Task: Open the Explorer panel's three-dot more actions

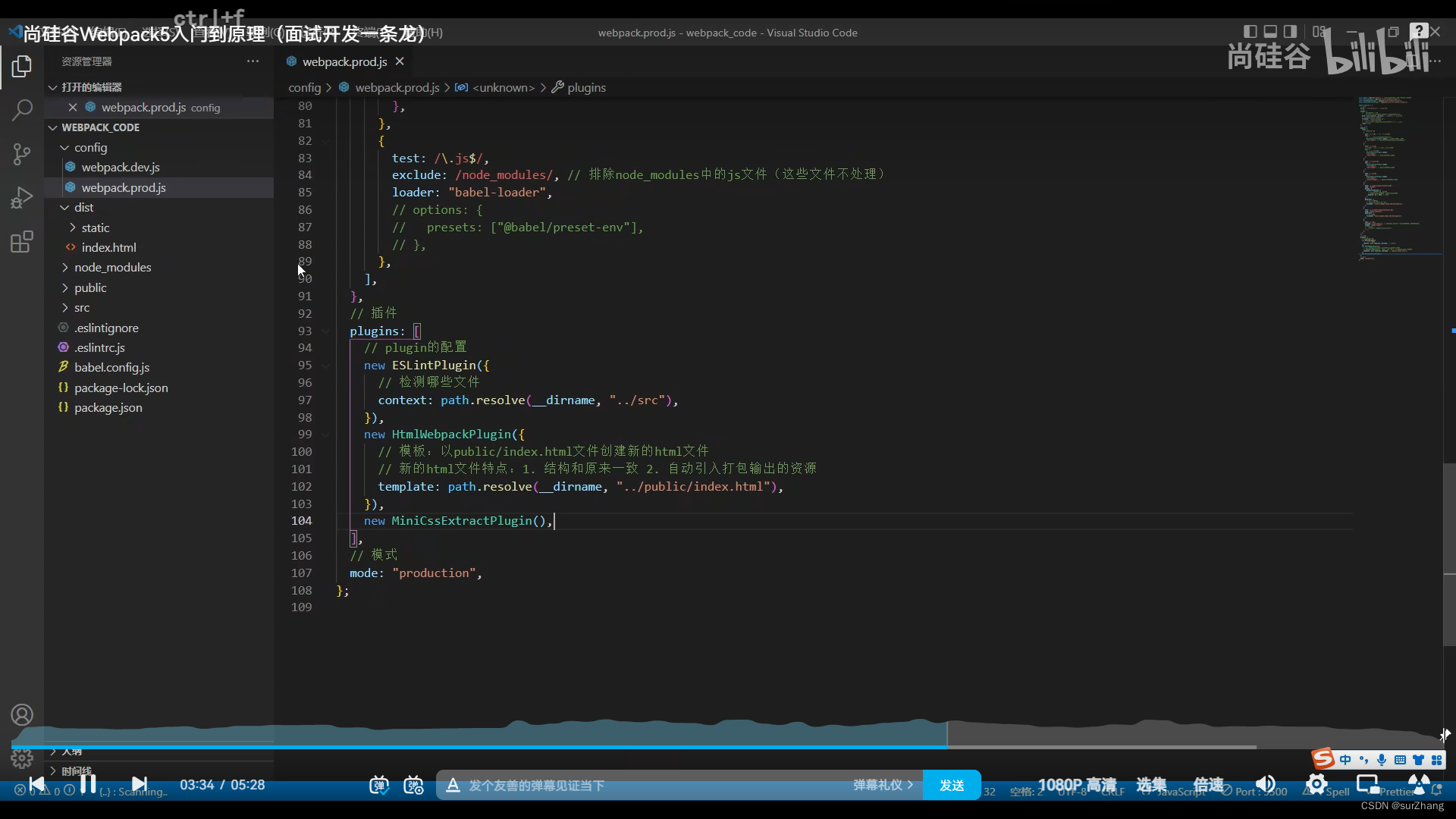Action: tap(253, 61)
